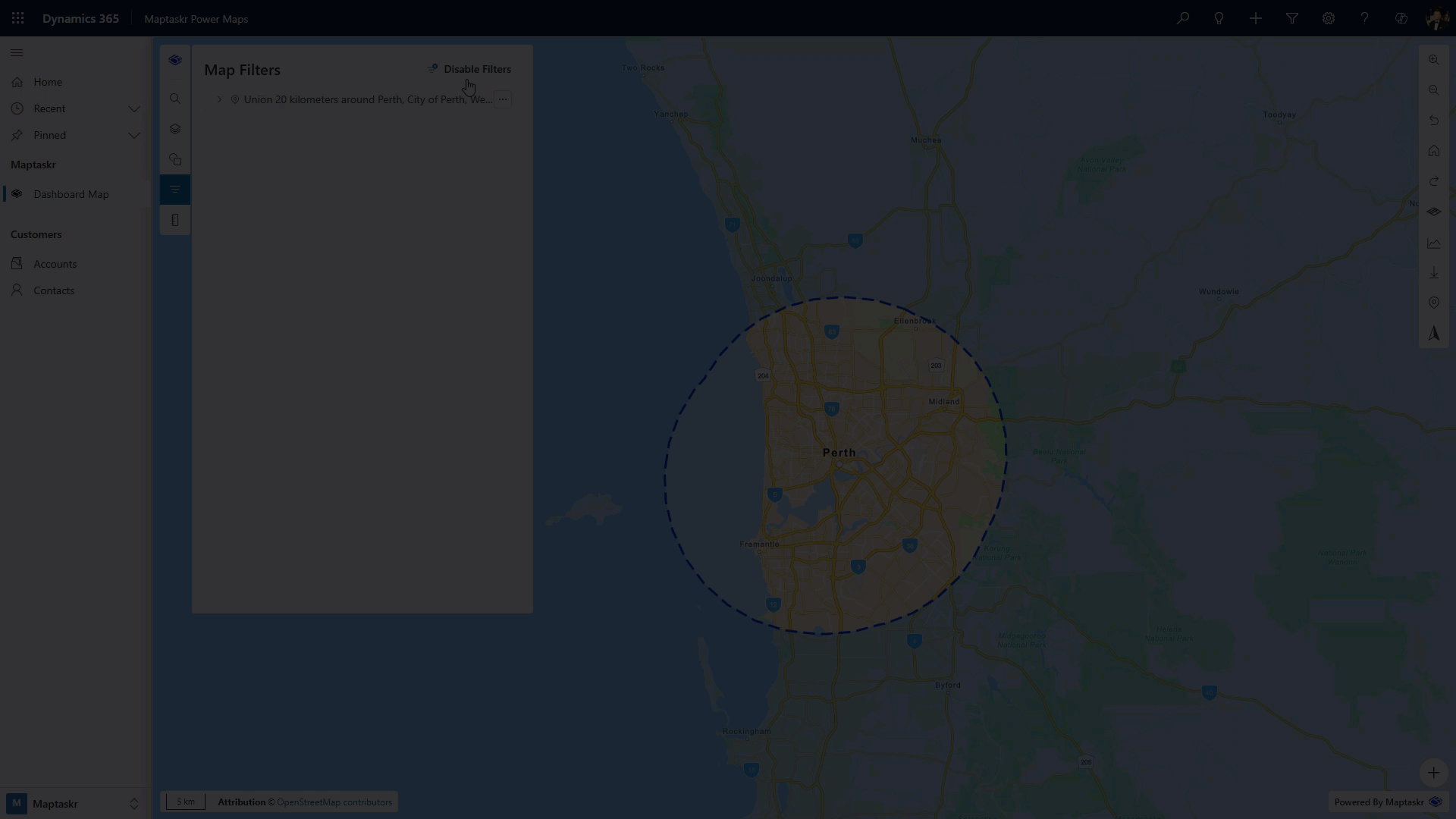Click the north compass arrow icon
The width and height of the screenshot is (1456, 819).
pos(1433,333)
